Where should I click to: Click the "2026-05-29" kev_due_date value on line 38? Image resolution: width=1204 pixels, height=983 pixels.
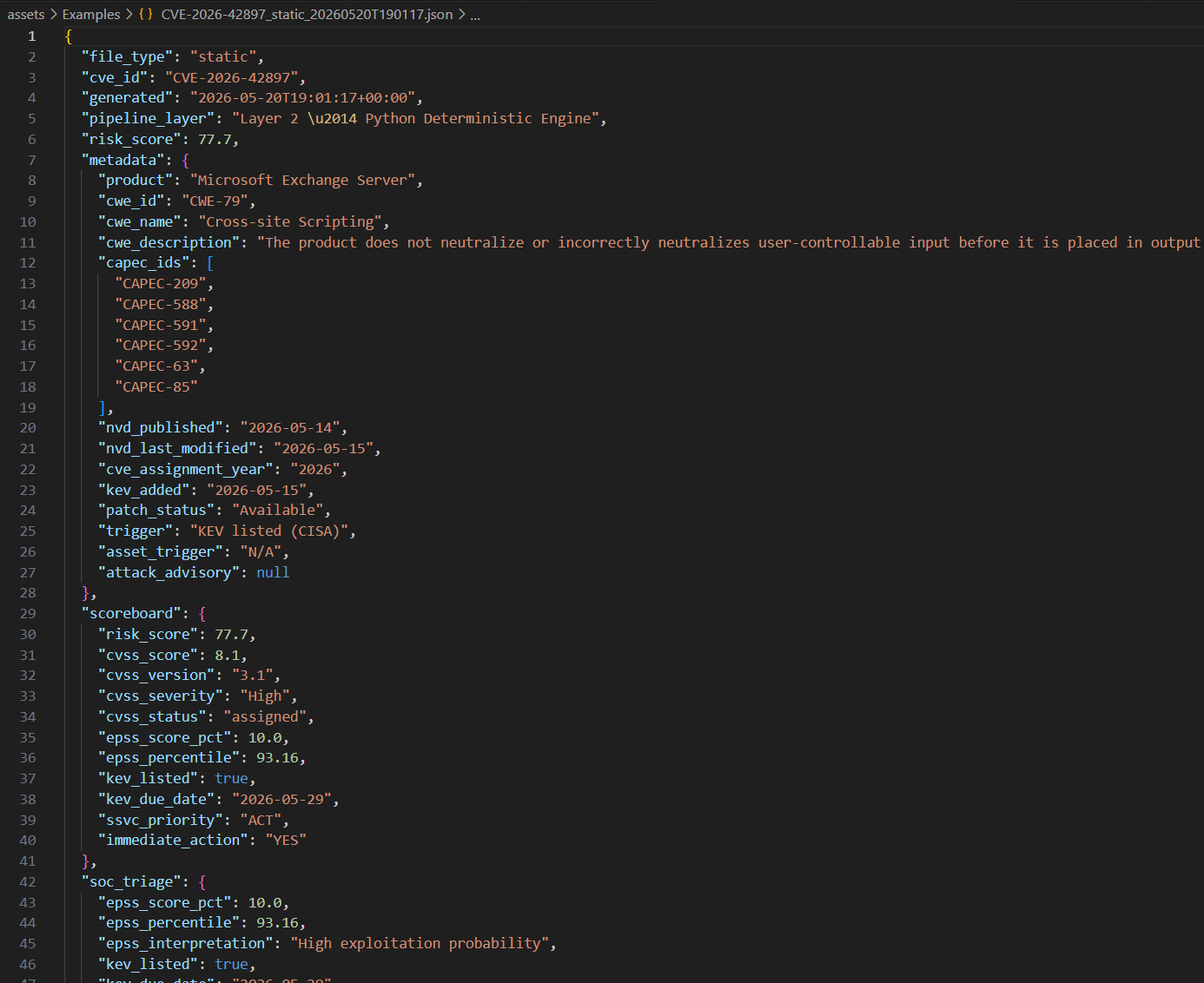[x=282, y=799]
